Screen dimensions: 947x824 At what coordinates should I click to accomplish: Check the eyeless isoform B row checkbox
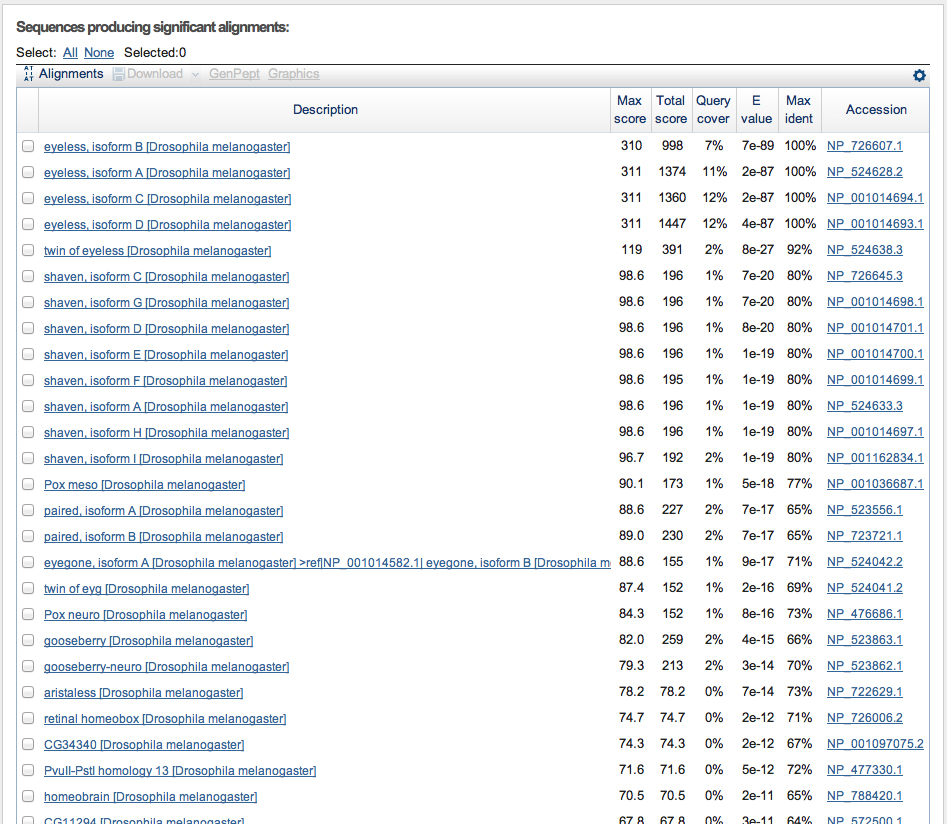[28, 146]
